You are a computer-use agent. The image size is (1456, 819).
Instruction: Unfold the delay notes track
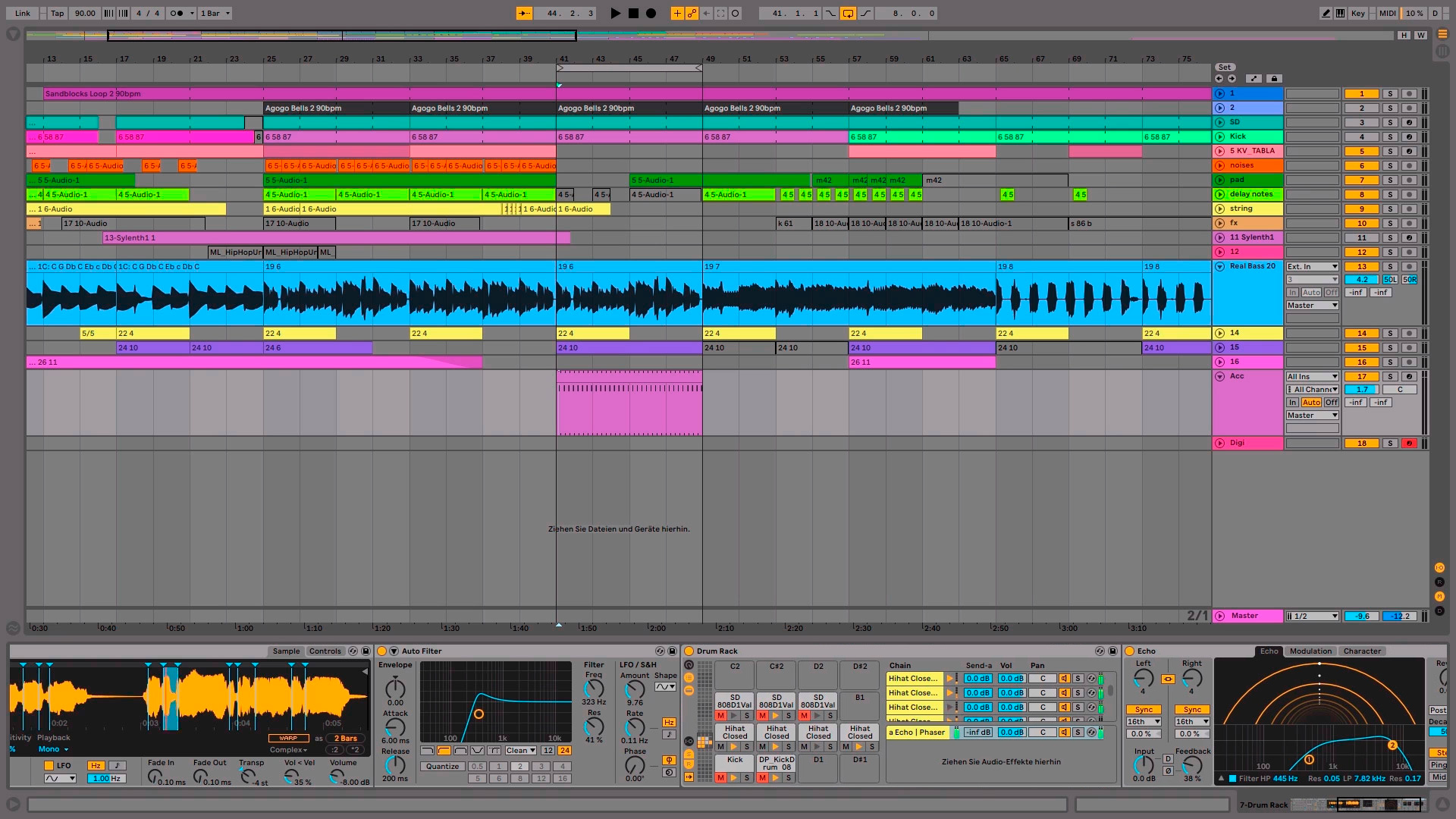point(1219,194)
